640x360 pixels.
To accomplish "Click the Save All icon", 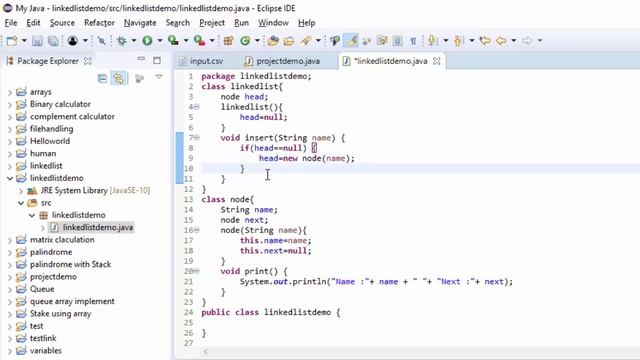I will tap(53, 40).
